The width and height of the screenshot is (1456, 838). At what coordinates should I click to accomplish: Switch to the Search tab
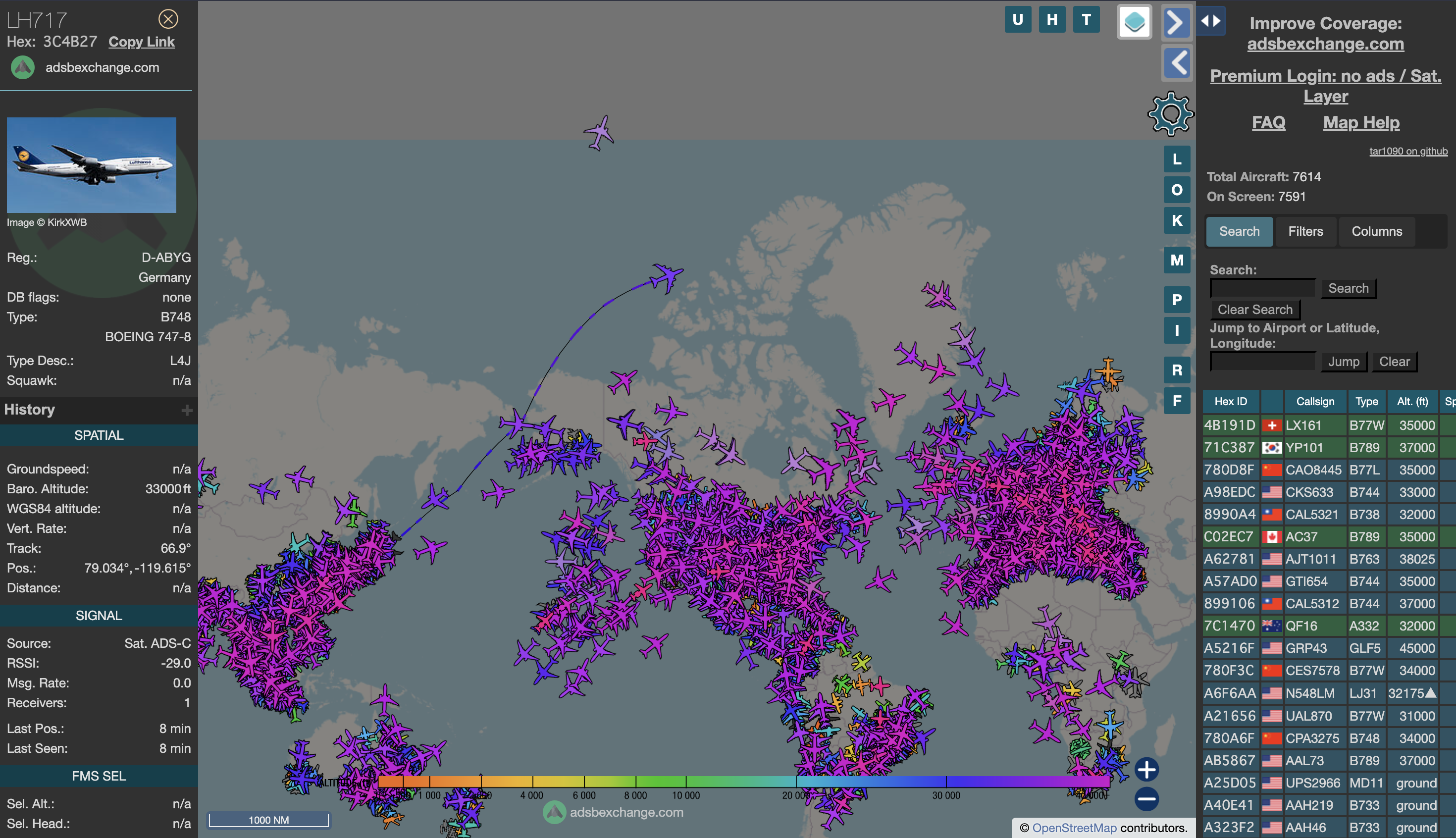pyautogui.click(x=1239, y=231)
